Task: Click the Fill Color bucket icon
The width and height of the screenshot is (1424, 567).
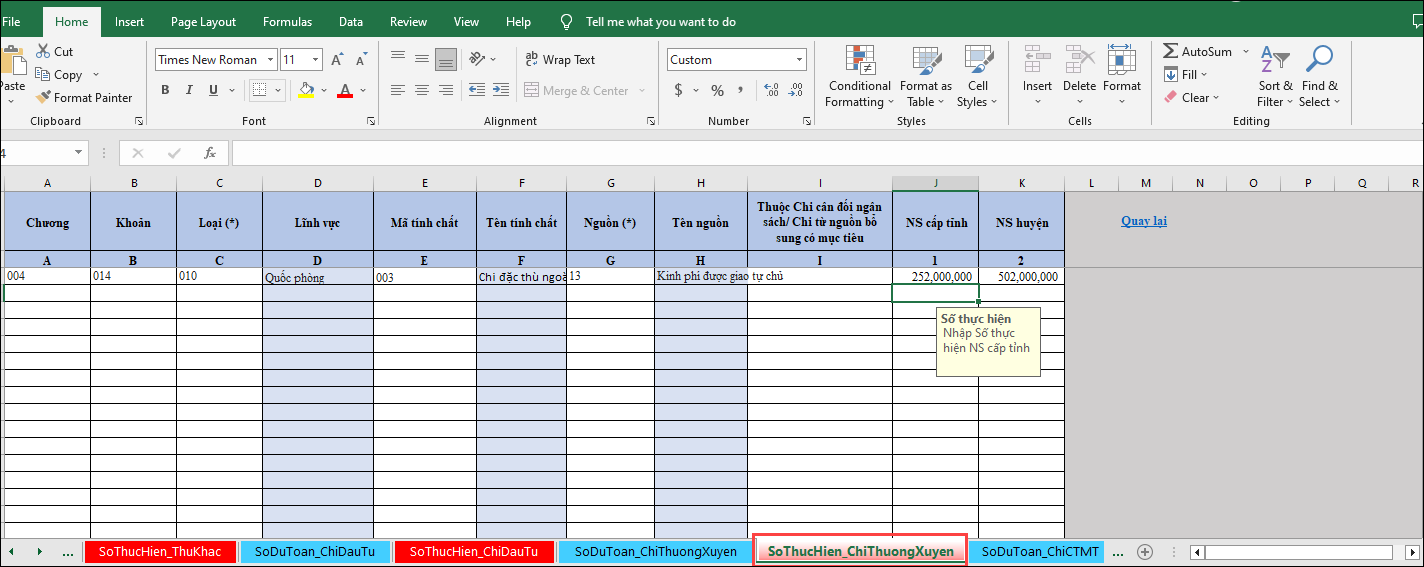Action: pos(306,90)
